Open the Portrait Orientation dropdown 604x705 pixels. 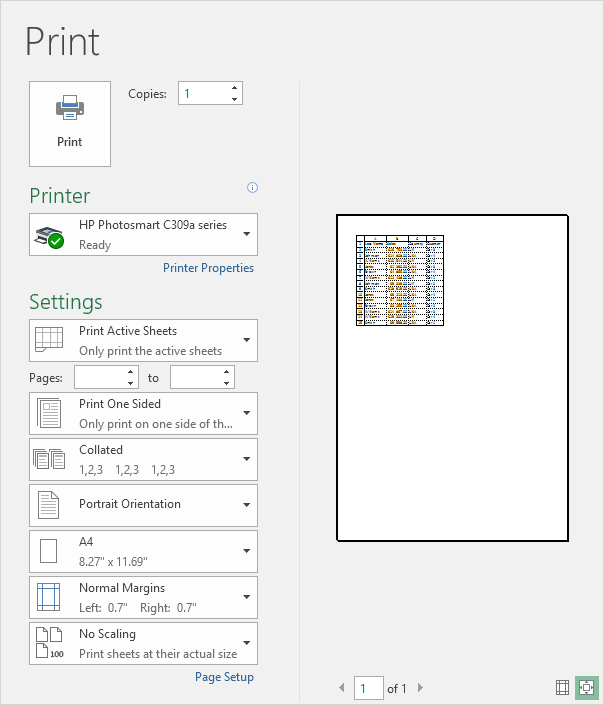(143, 505)
